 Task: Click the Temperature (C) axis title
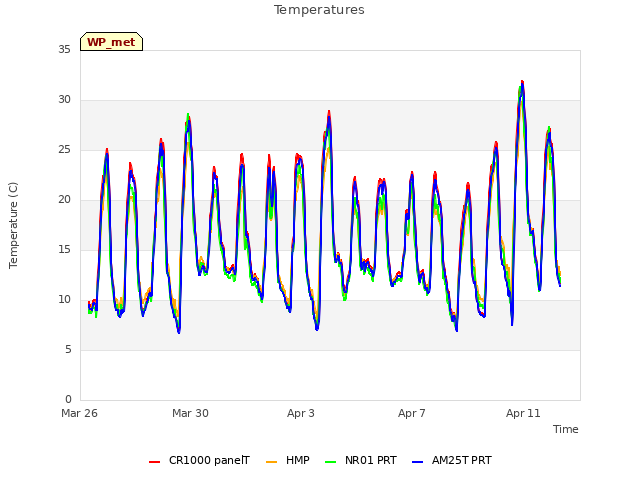pos(13,225)
